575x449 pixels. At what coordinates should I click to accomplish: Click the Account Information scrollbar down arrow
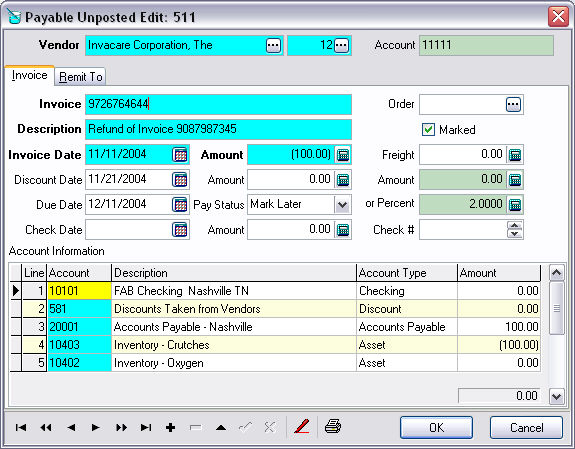pyautogui.click(x=557, y=396)
